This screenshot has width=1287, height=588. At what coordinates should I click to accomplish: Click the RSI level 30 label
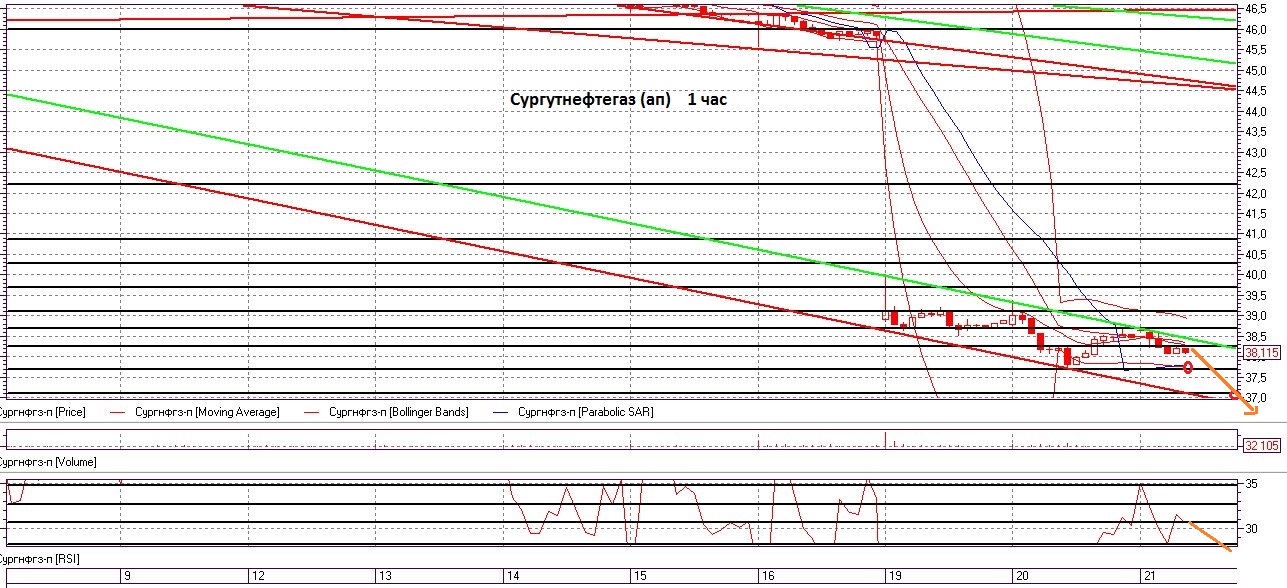pos(1251,528)
